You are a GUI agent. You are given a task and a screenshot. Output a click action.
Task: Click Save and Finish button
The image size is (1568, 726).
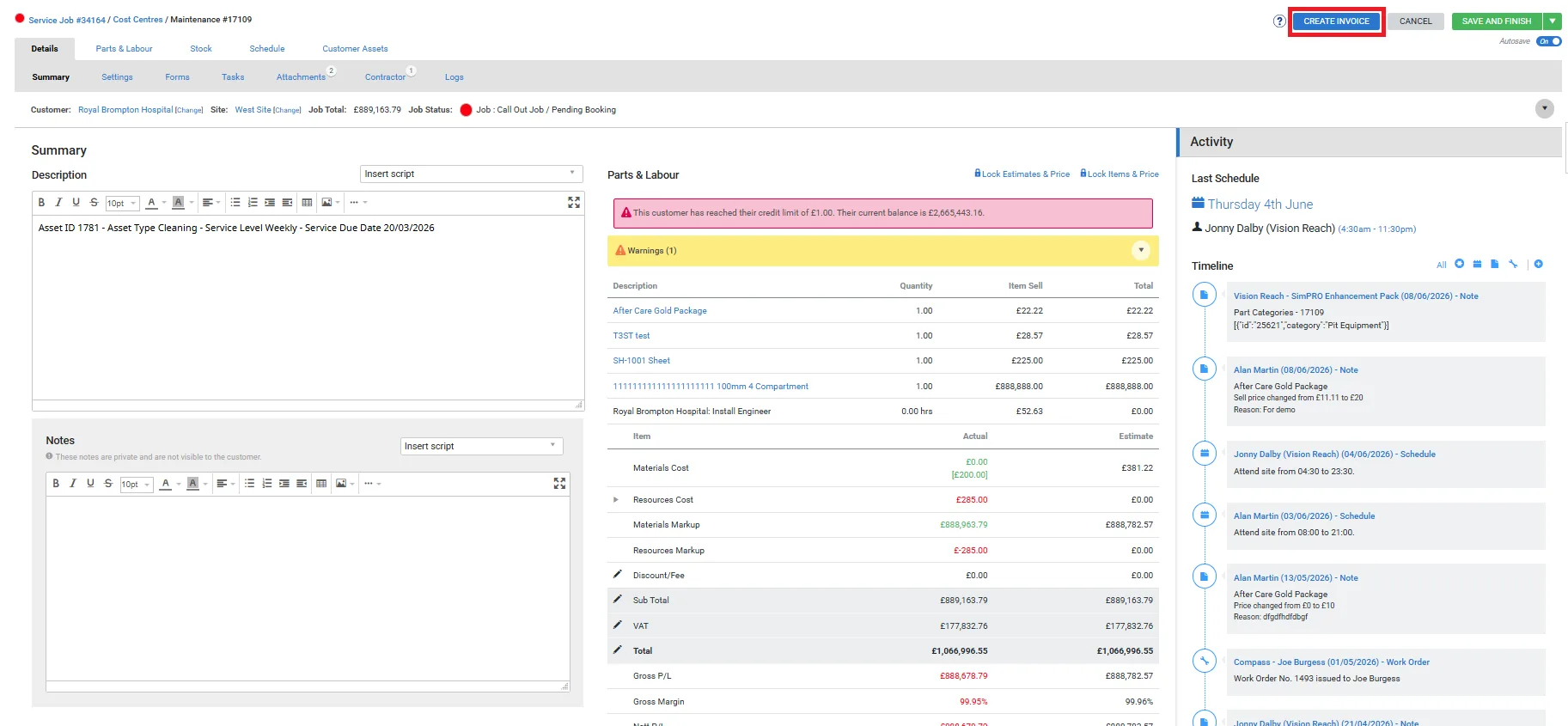click(x=1497, y=21)
